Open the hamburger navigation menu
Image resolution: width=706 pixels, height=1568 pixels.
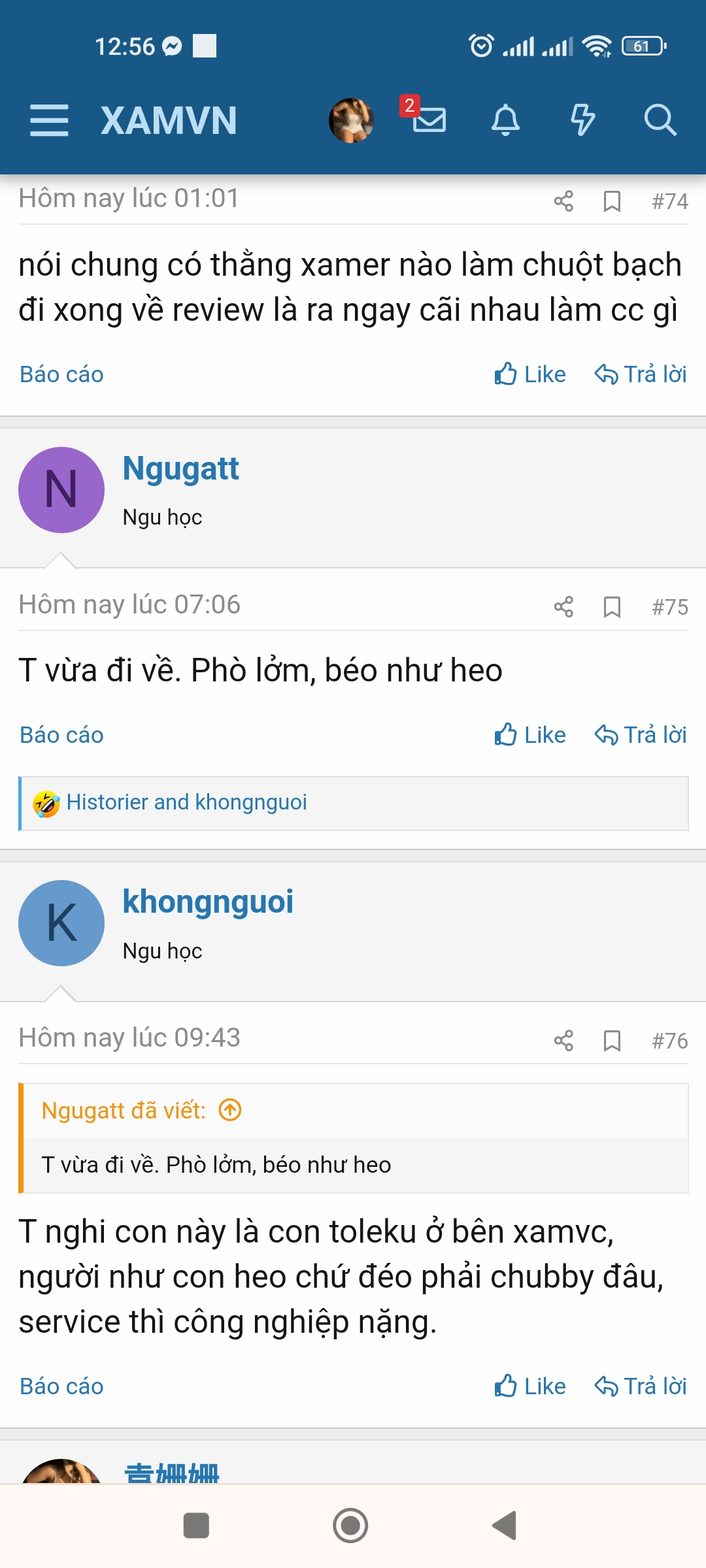coord(49,120)
